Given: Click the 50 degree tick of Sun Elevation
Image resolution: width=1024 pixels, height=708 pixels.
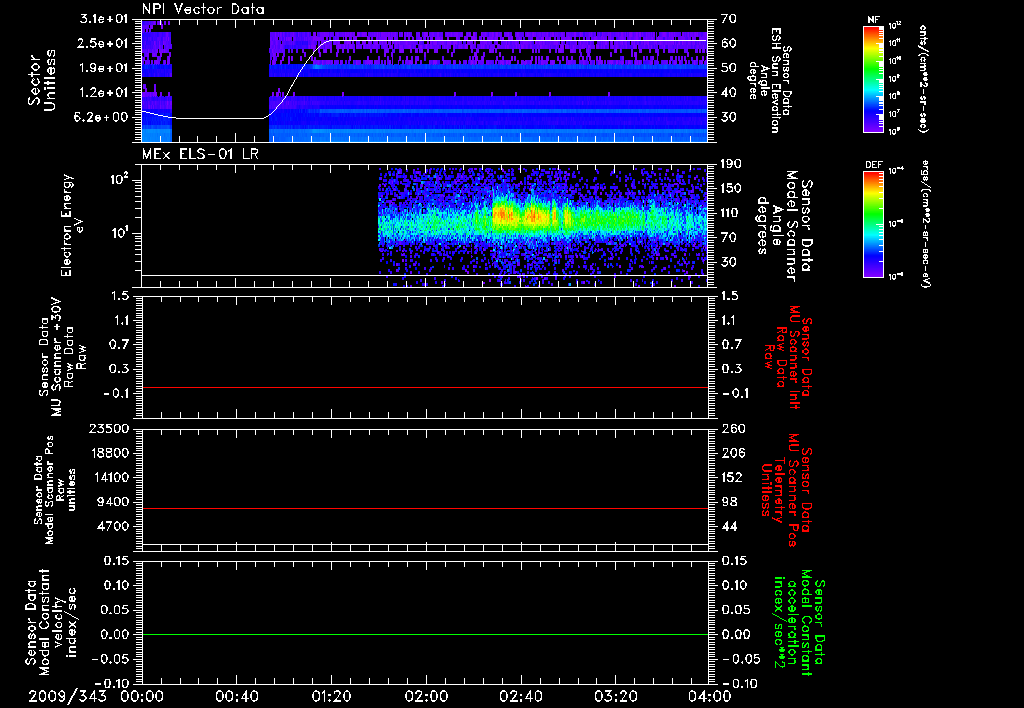Looking at the screenshot, I should (x=728, y=68).
